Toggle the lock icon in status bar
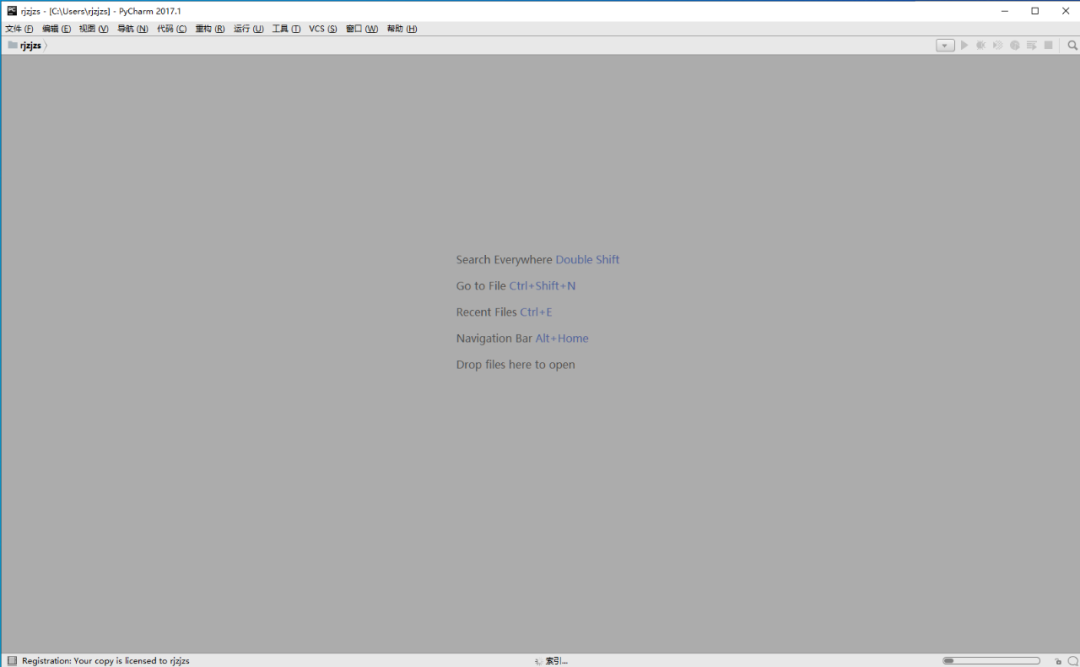This screenshot has height=667, width=1080. (1058, 661)
